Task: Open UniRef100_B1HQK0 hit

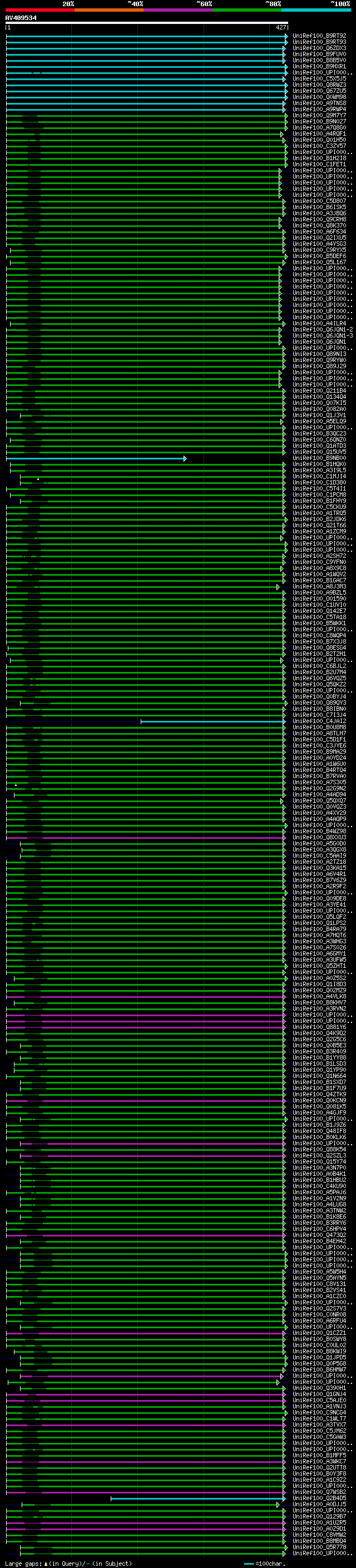Action: [319, 464]
